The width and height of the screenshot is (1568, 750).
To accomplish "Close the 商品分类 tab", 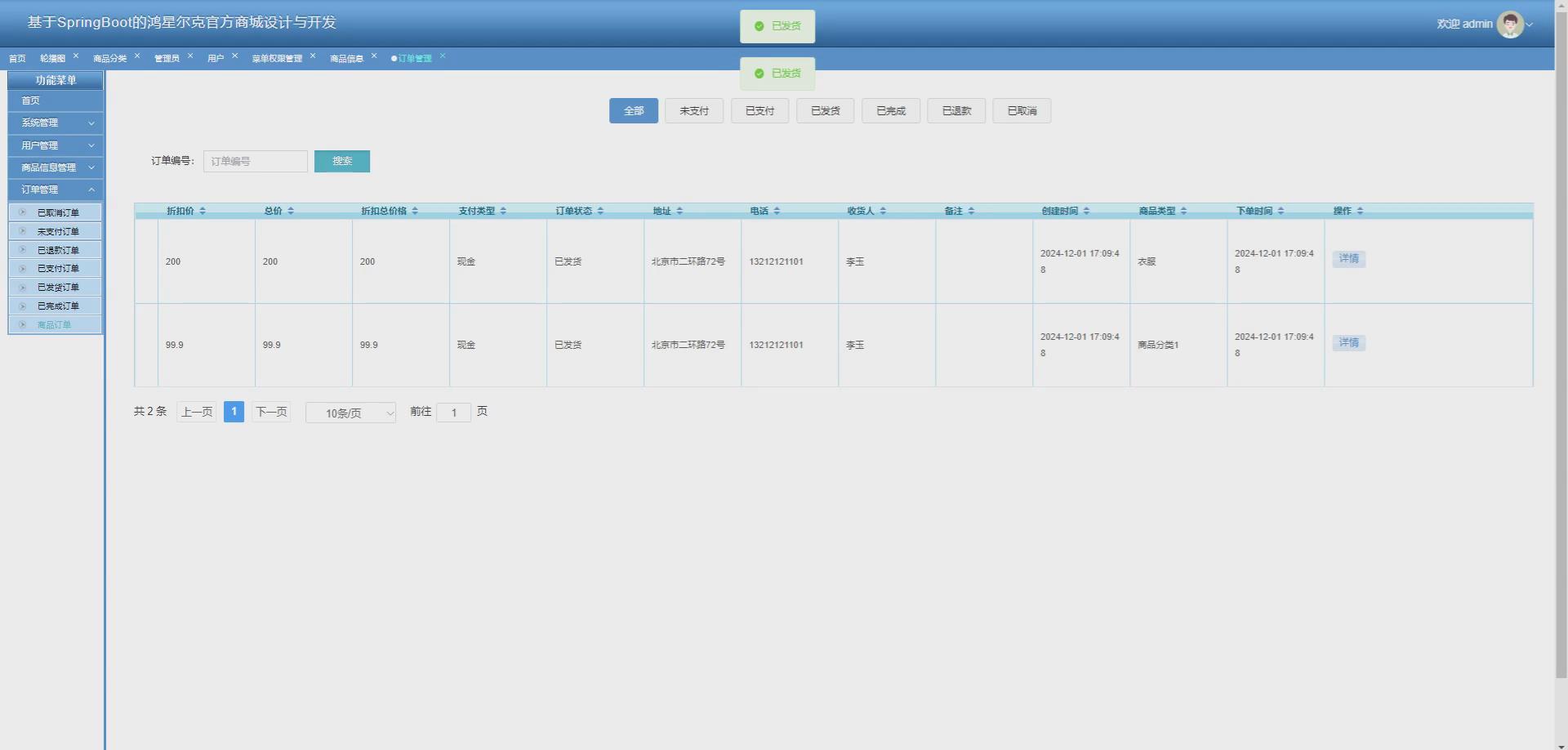I will [x=137, y=56].
